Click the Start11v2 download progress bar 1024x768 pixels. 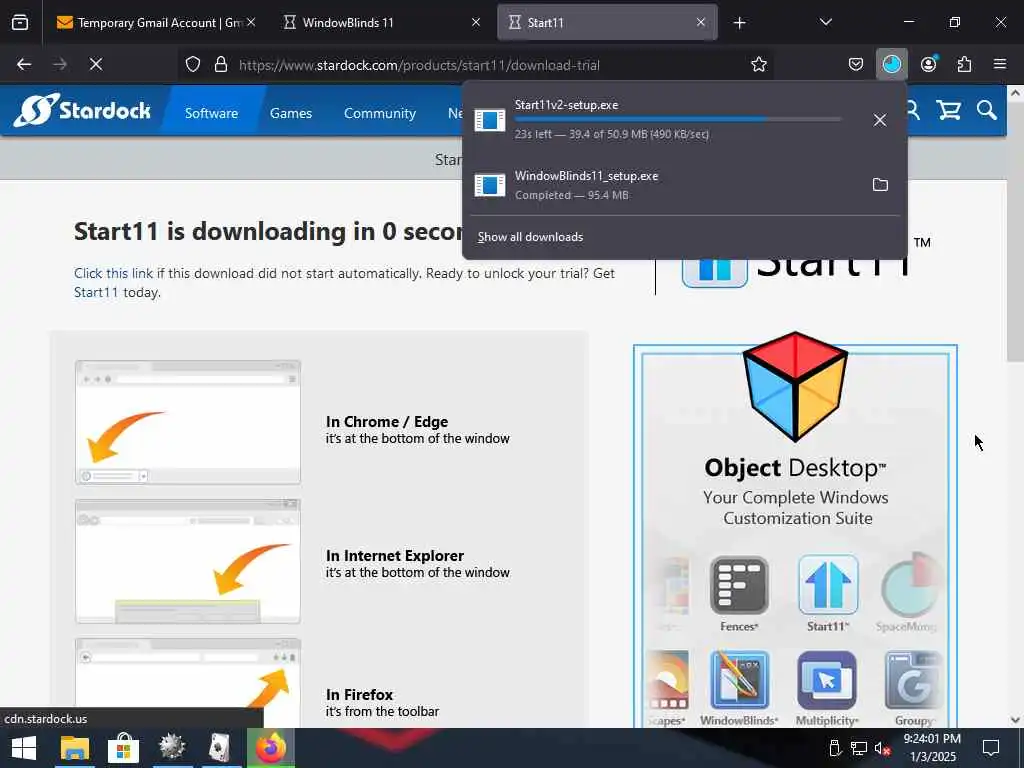click(678, 120)
